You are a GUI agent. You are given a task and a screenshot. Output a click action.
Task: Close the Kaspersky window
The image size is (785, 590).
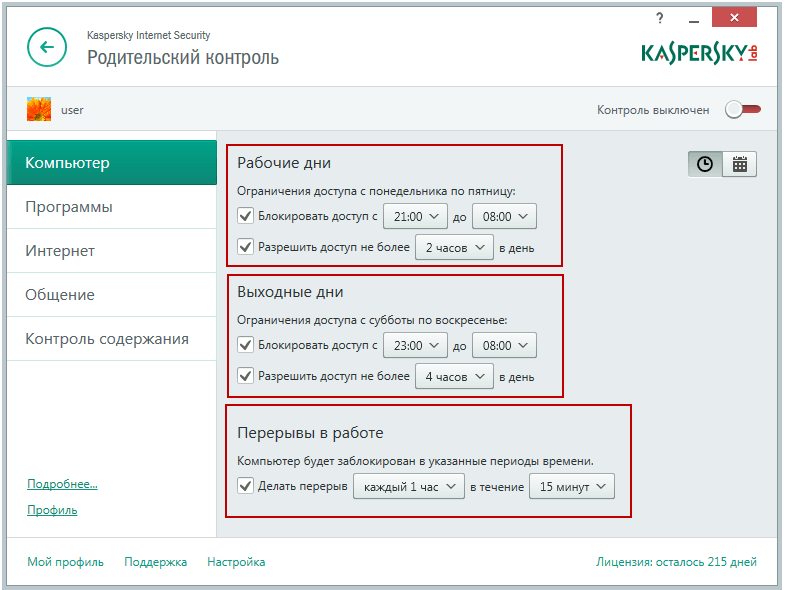click(734, 18)
